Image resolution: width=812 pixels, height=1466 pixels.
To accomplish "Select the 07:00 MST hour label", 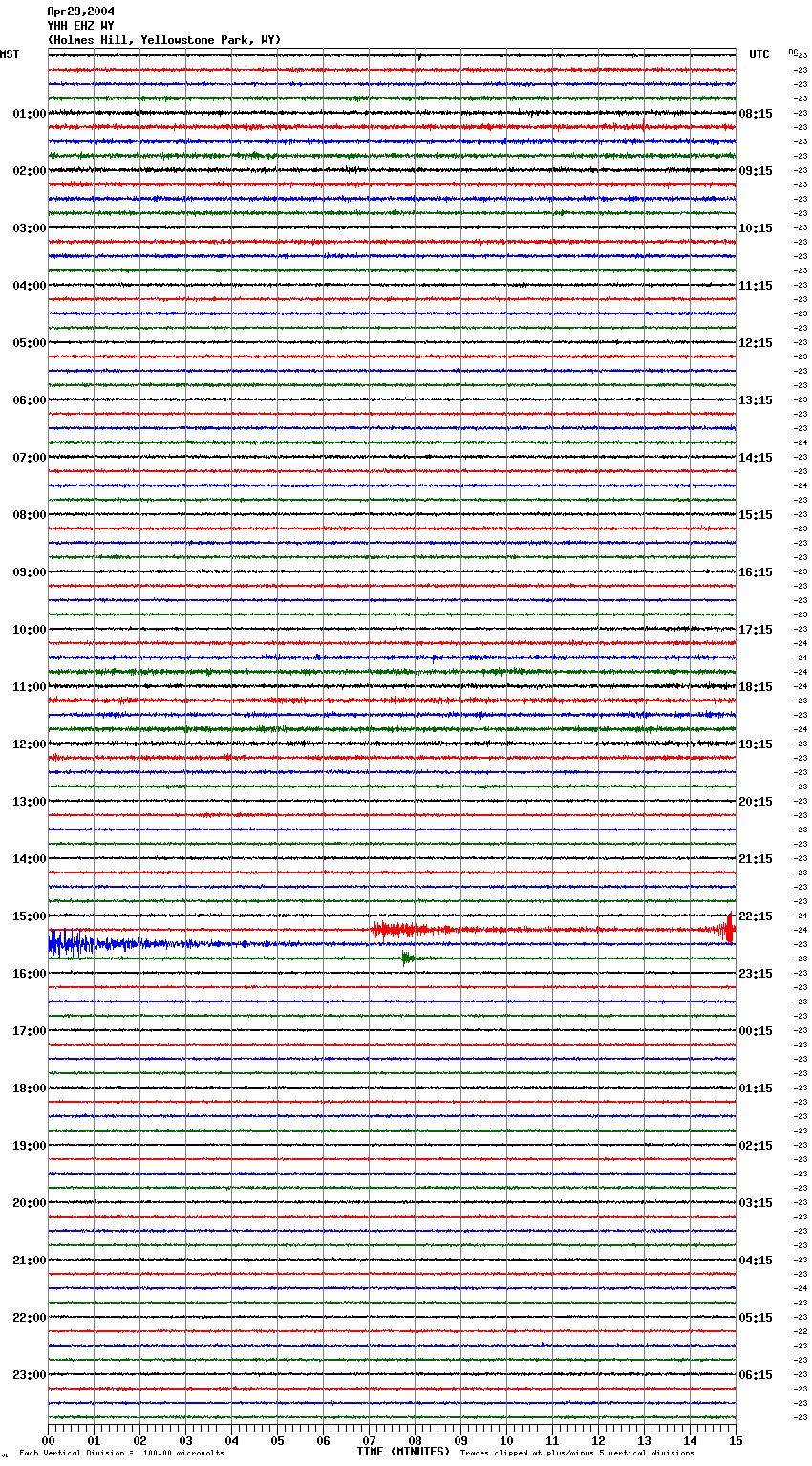I will 30,458.
